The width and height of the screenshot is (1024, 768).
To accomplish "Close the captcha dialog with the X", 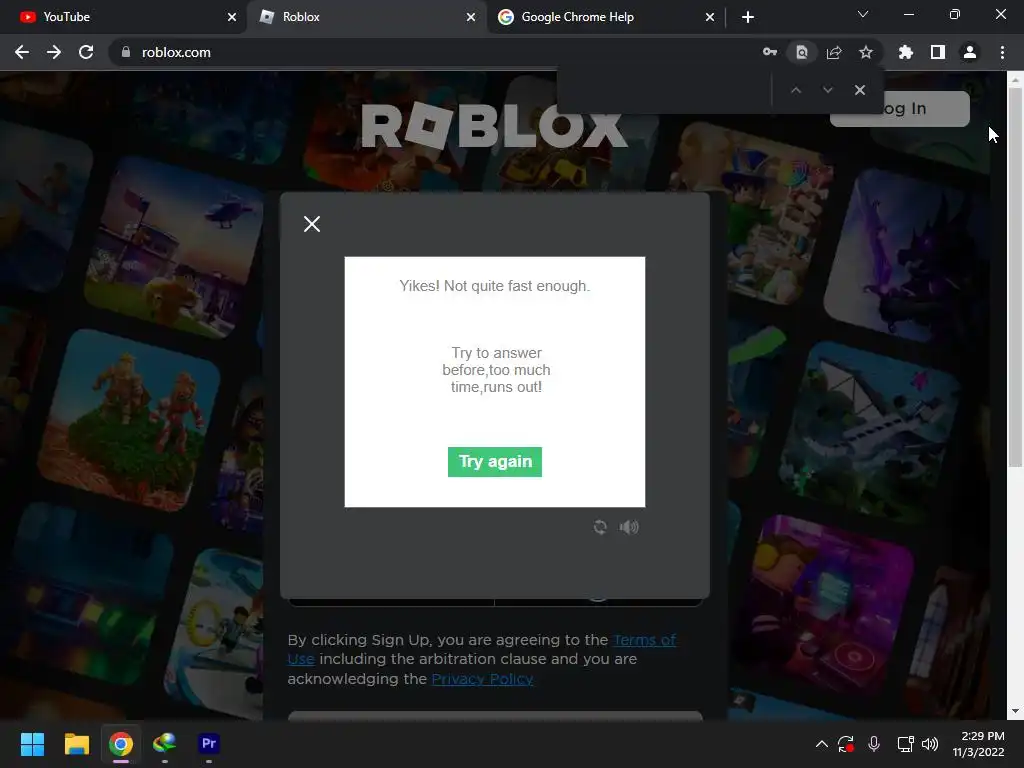I will 312,224.
